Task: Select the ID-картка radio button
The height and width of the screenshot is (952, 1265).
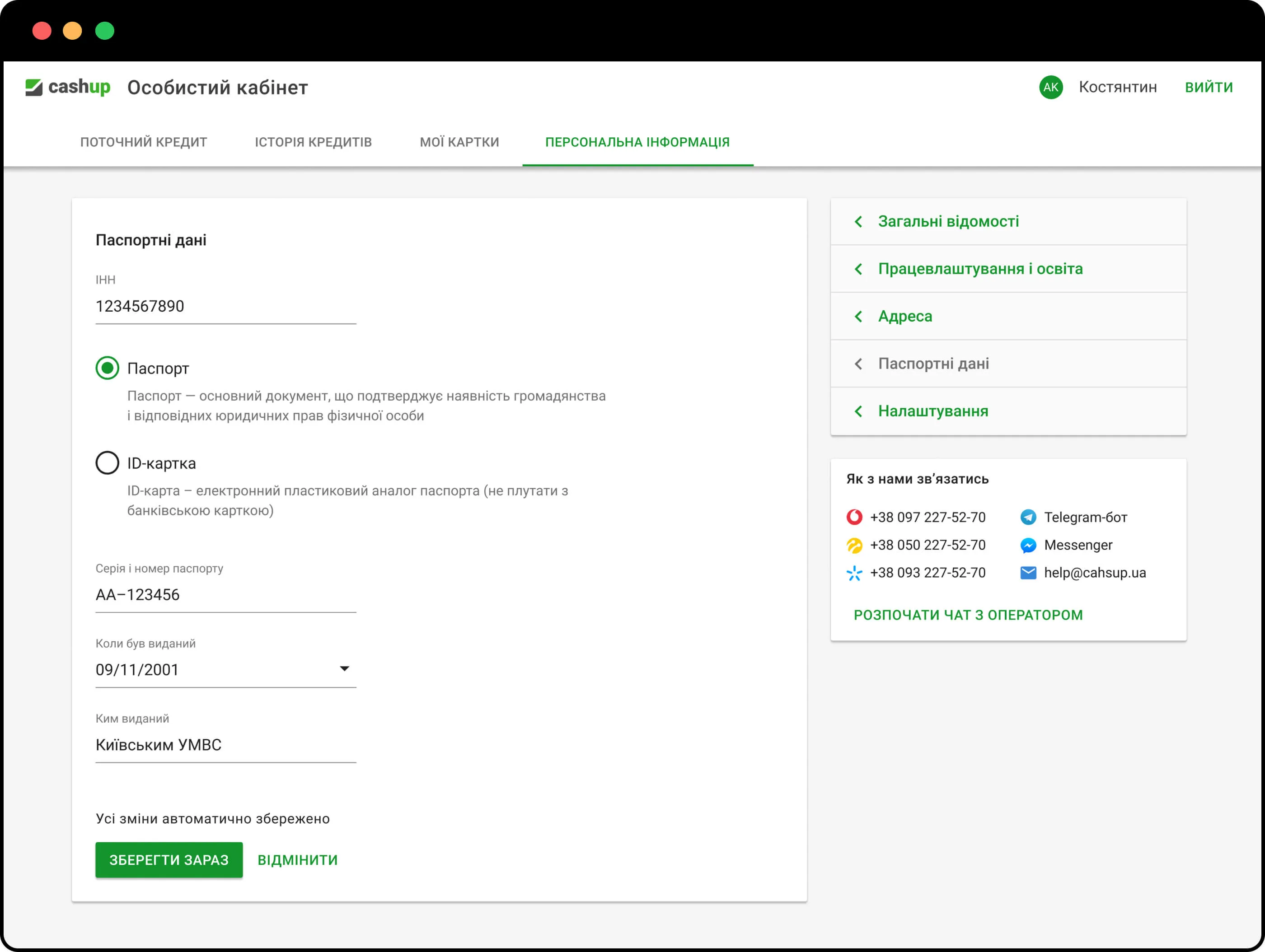Action: coord(108,462)
